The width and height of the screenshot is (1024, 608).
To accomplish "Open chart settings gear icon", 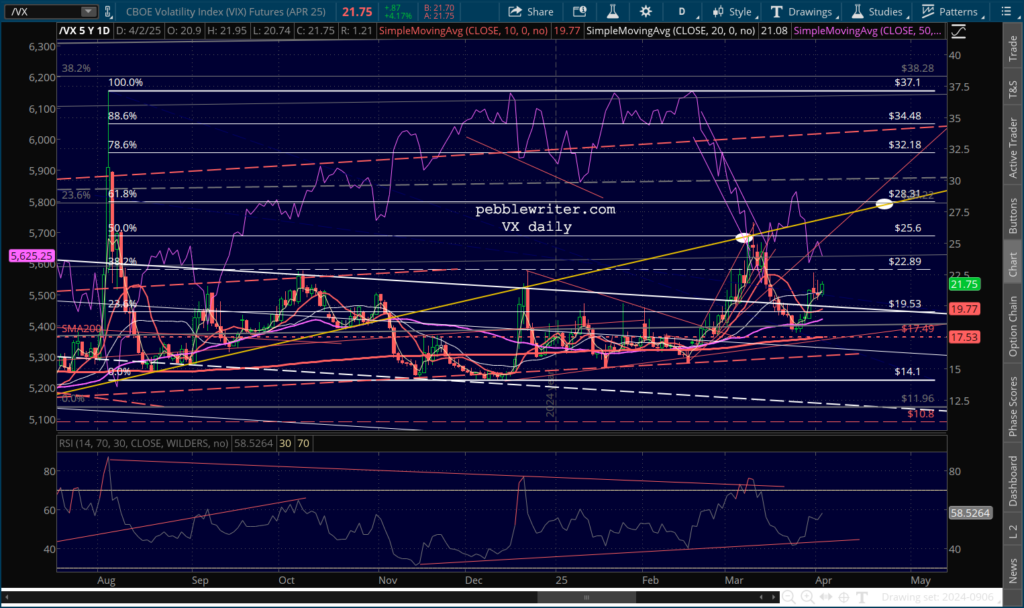I will [x=645, y=11].
